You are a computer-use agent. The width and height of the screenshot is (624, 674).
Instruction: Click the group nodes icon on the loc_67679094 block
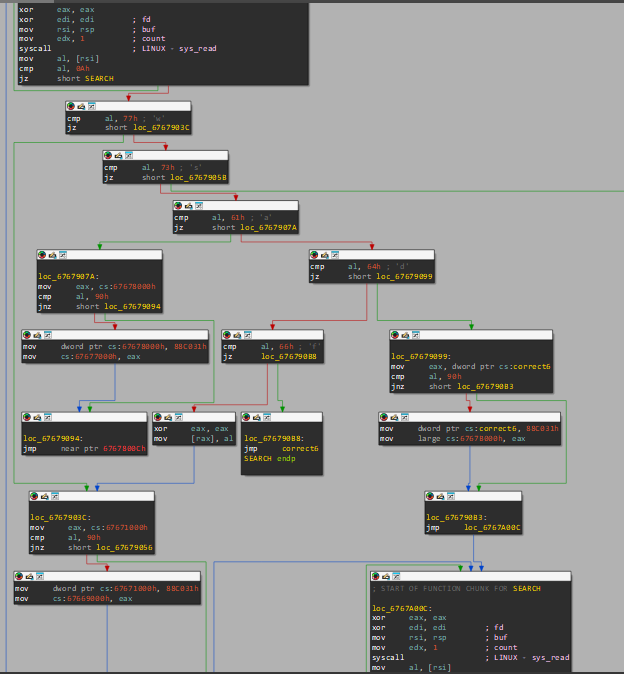pos(46,415)
